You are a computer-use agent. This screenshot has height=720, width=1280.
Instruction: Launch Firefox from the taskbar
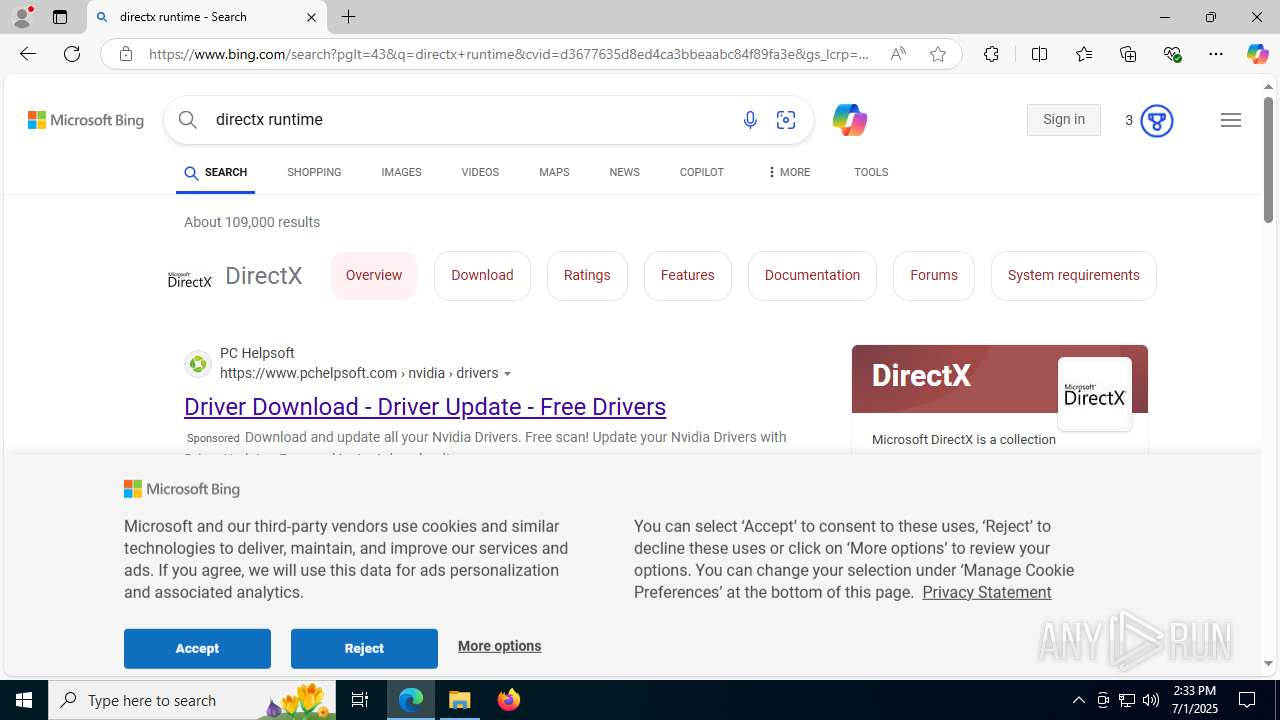pos(508,700)
